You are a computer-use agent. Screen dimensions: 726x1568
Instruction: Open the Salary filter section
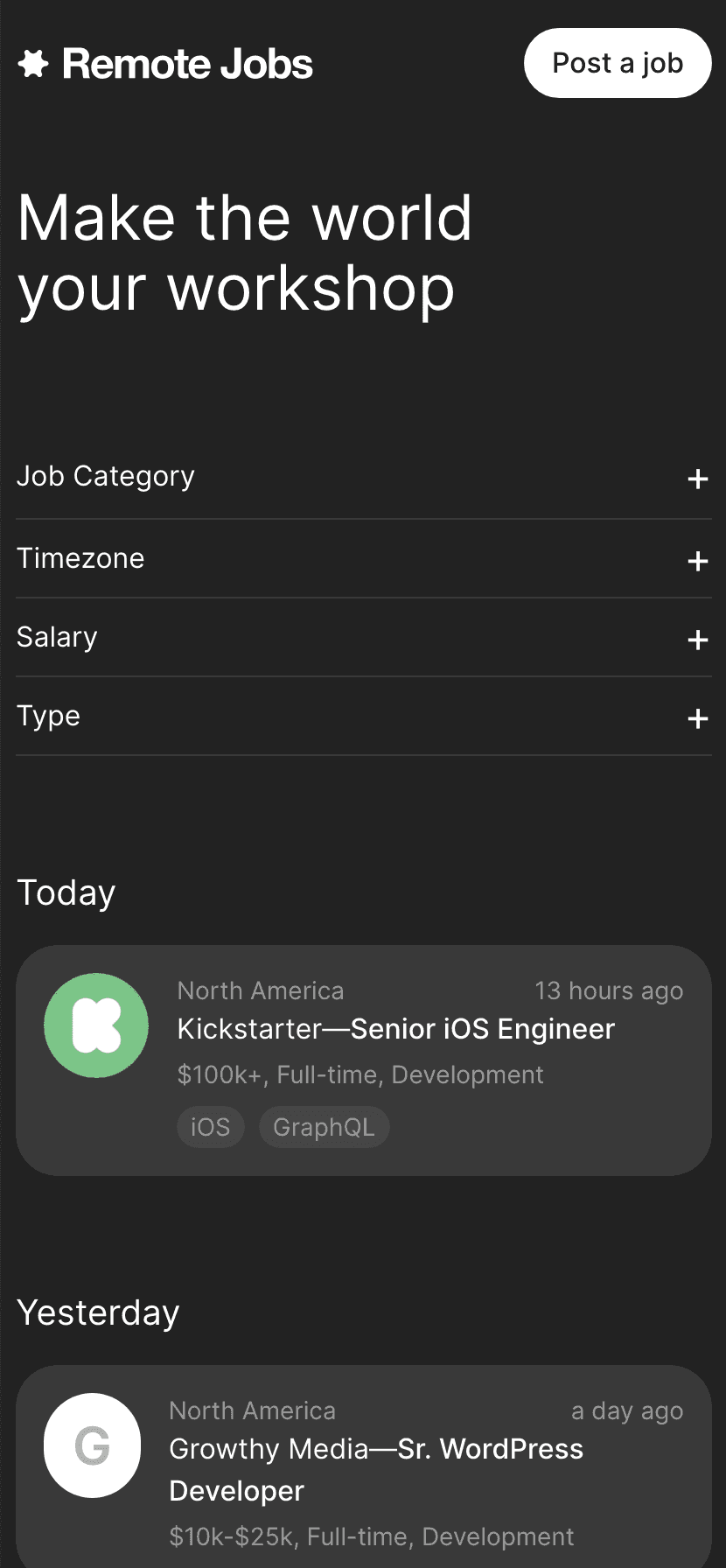[x=58, y=637]
